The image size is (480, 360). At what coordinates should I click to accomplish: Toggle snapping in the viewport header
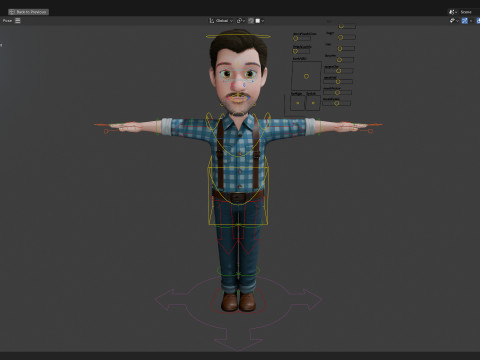click(x=251, y=21)
